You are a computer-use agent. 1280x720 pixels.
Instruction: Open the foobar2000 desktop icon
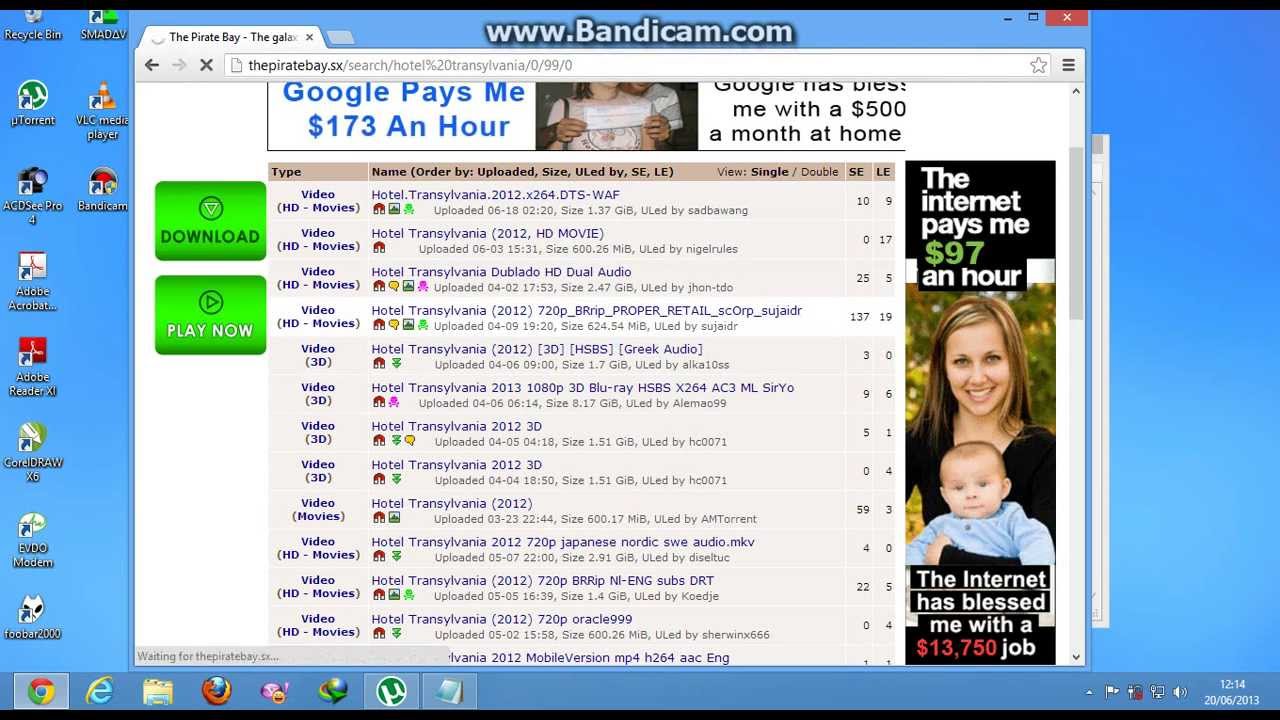[x=33, y=617]
